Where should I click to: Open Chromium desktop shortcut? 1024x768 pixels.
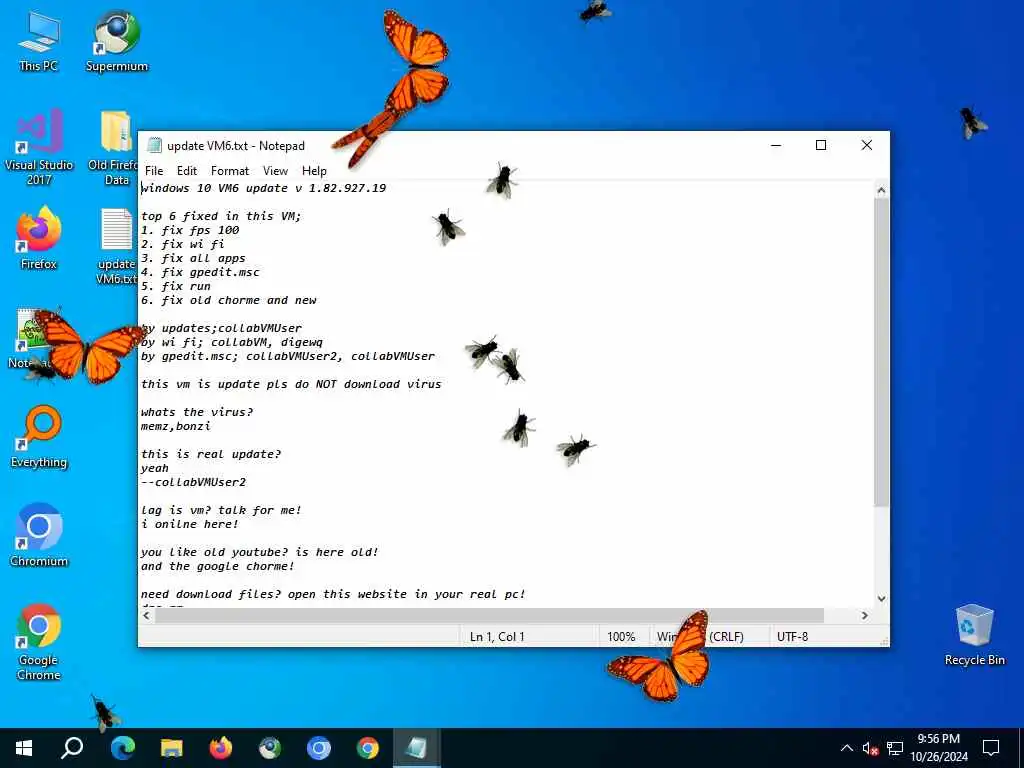[x=39, y=536]
